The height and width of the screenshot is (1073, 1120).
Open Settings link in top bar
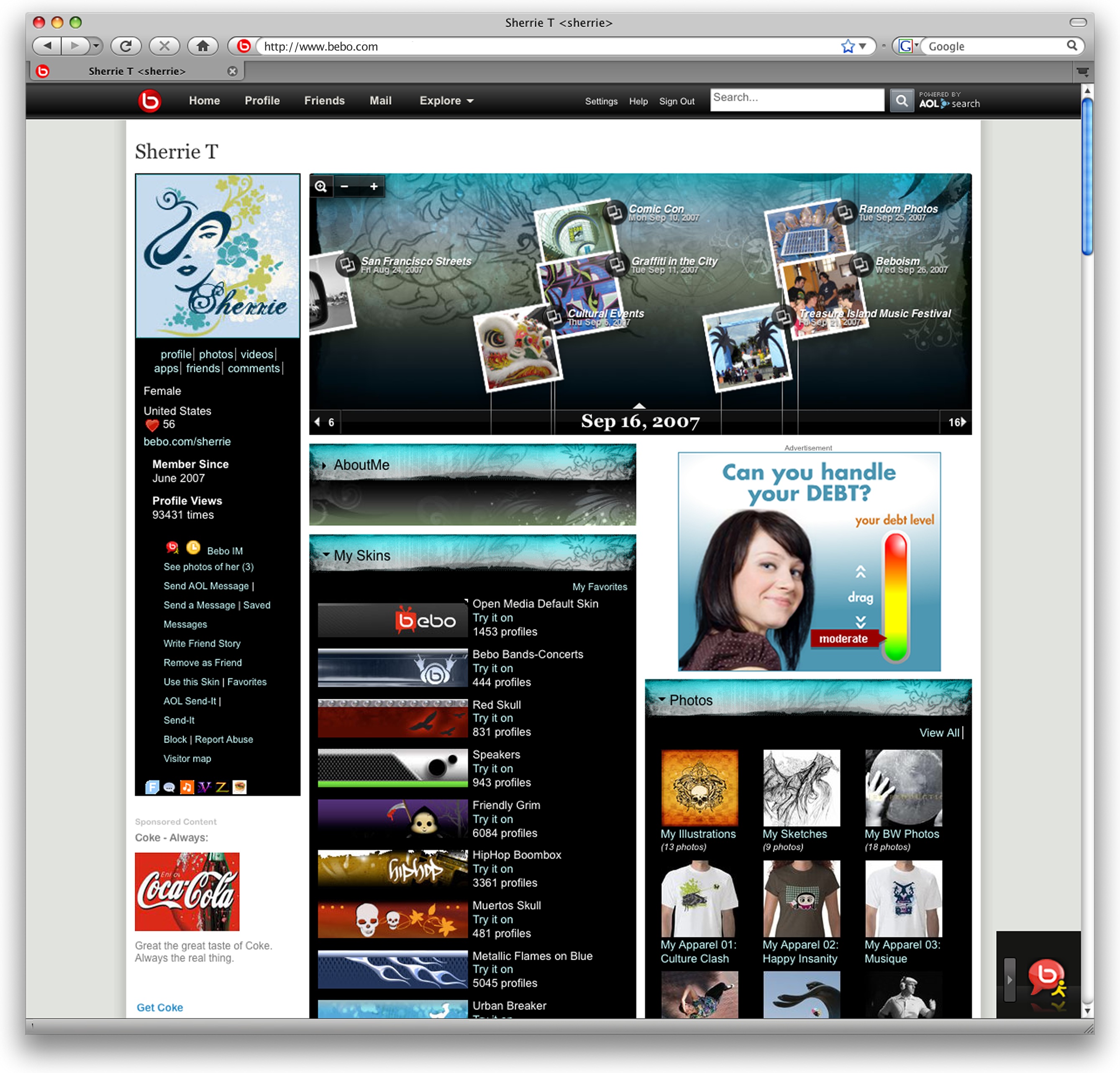pos(601,102)
